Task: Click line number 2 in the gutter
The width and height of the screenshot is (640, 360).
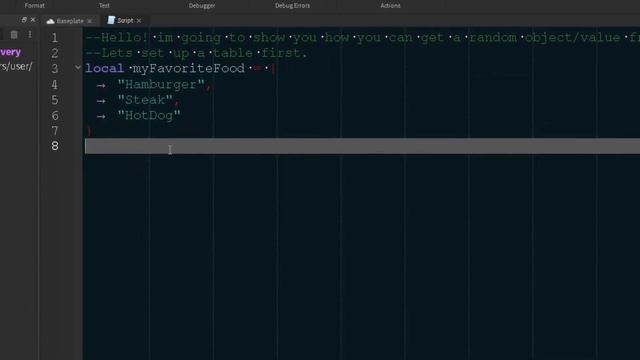Action: tap(55, 53)
